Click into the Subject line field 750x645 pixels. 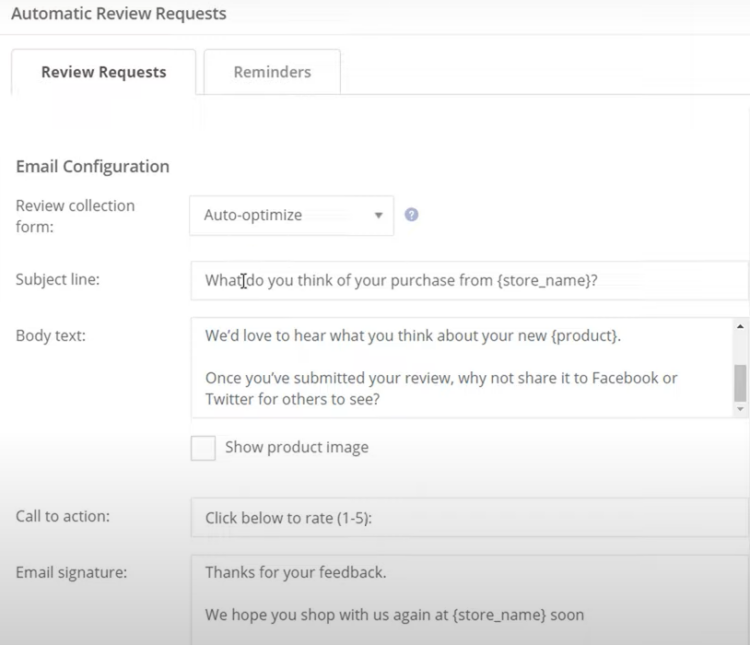470,280
